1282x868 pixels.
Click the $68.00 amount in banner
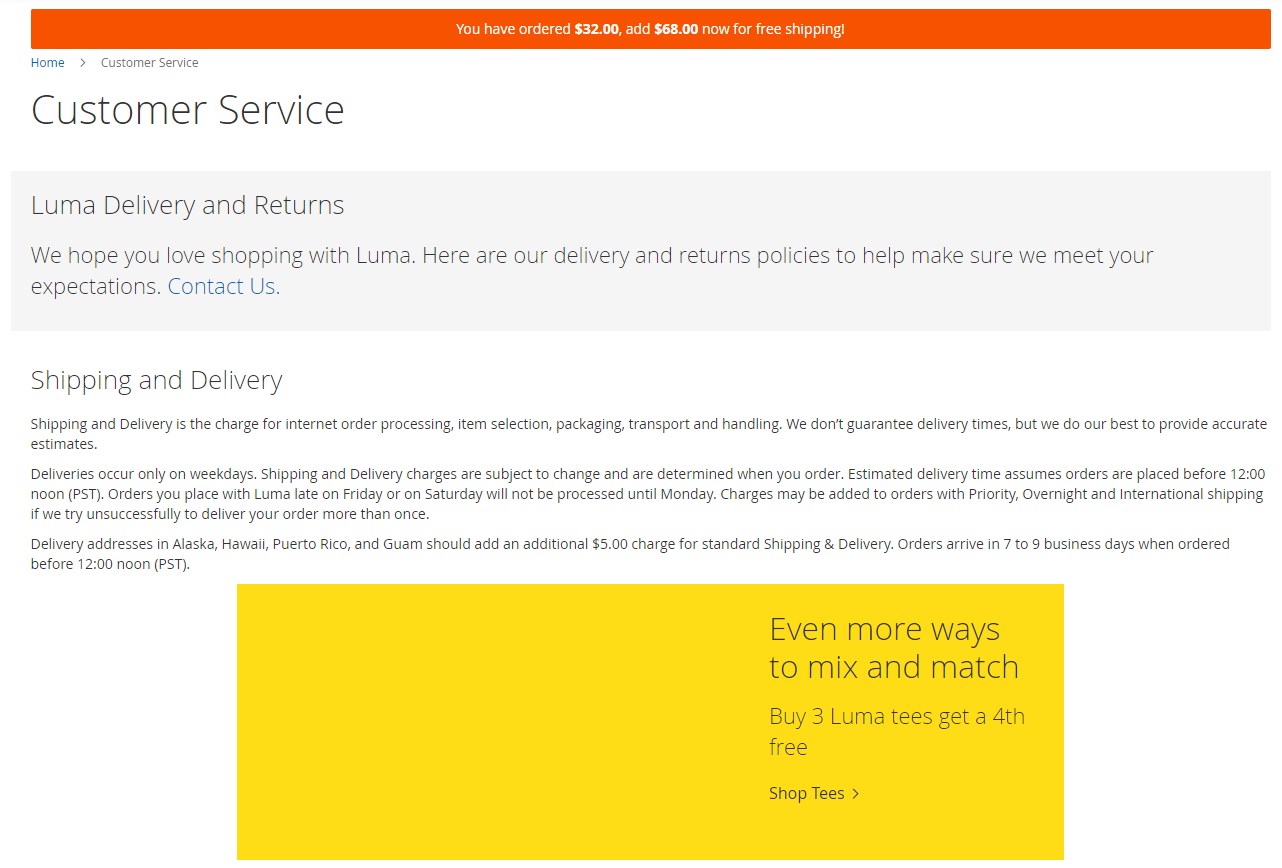[675, 29]
